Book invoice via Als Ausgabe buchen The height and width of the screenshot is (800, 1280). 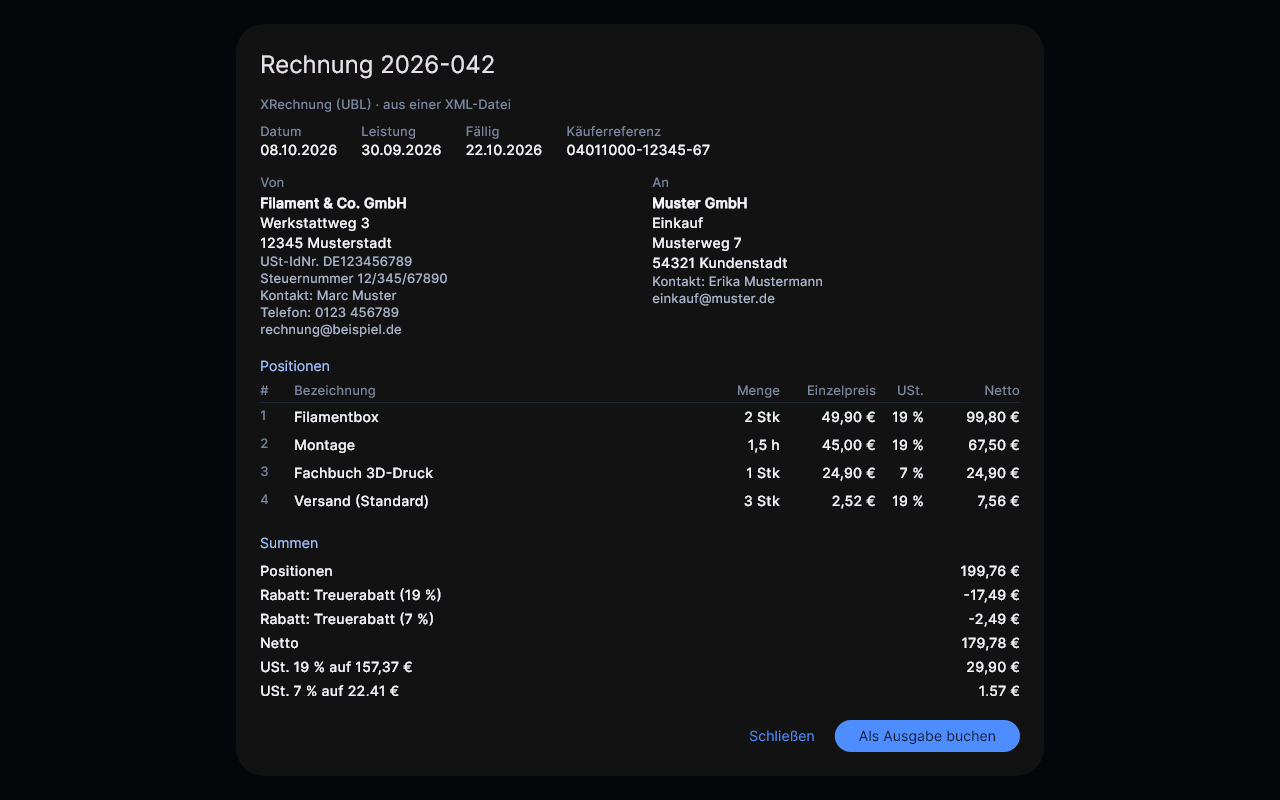(x=927, y=736)
